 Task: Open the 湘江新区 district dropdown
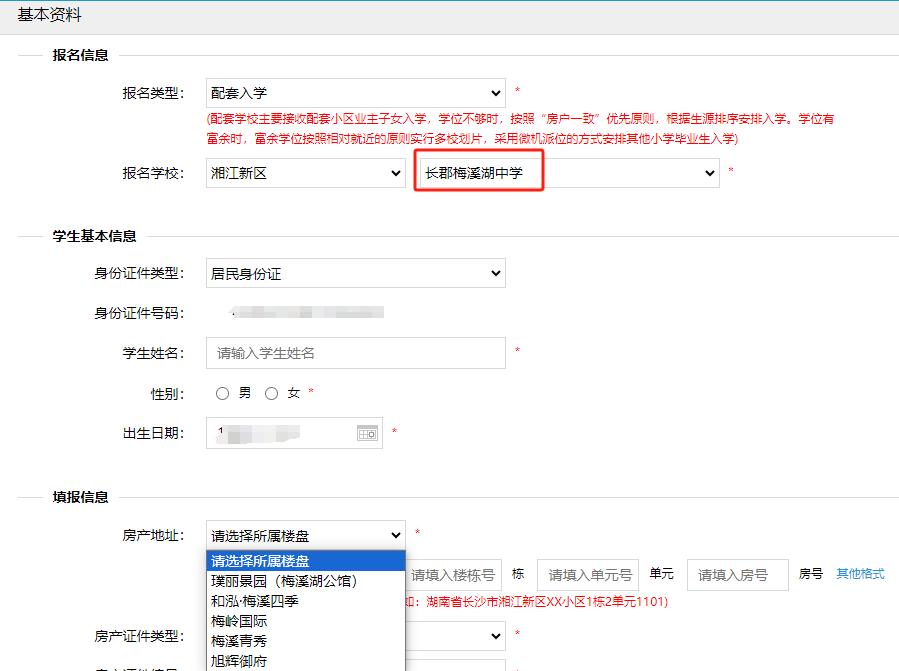tap(305, 173)
